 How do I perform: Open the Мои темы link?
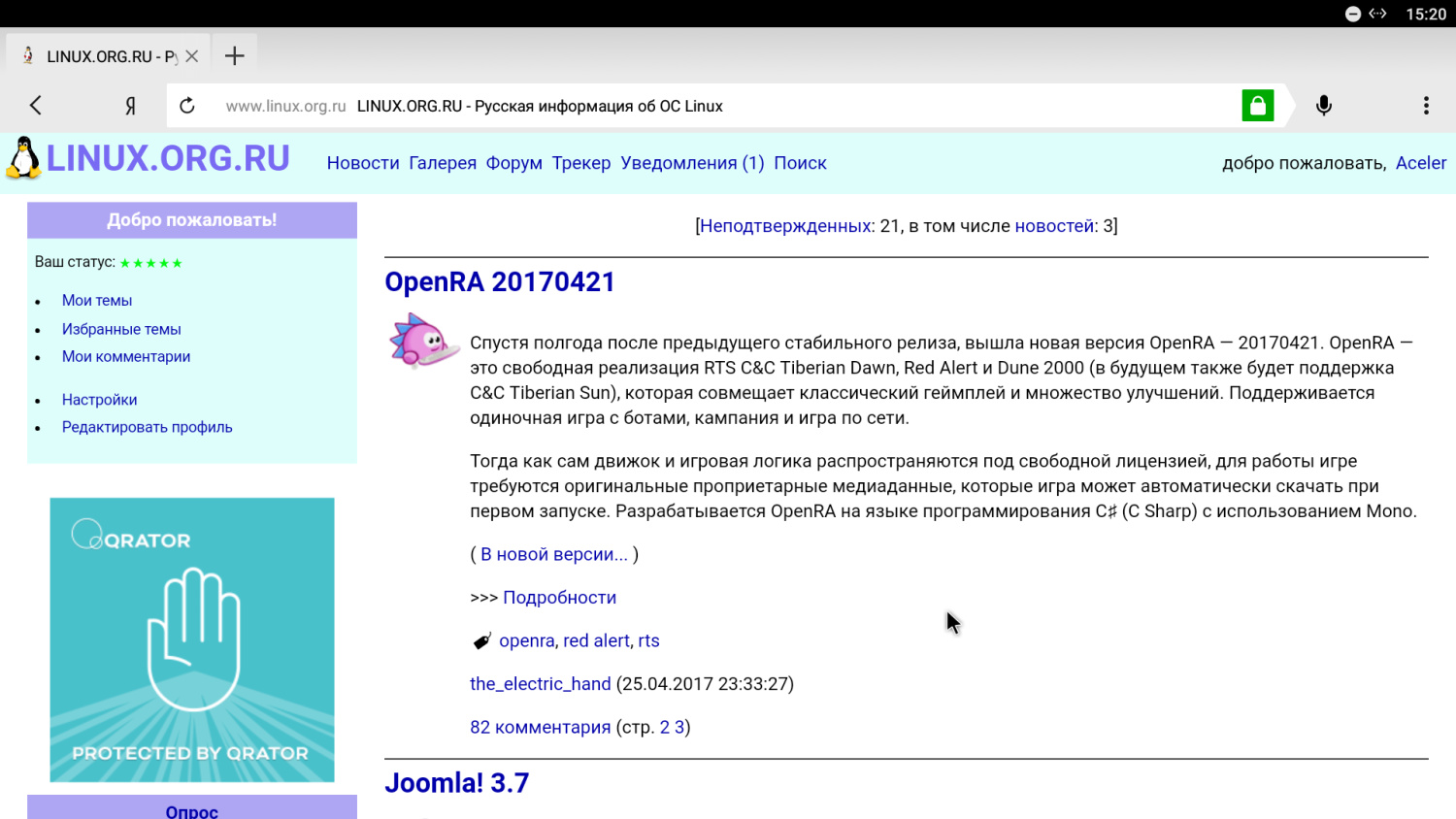click(97, 301)
